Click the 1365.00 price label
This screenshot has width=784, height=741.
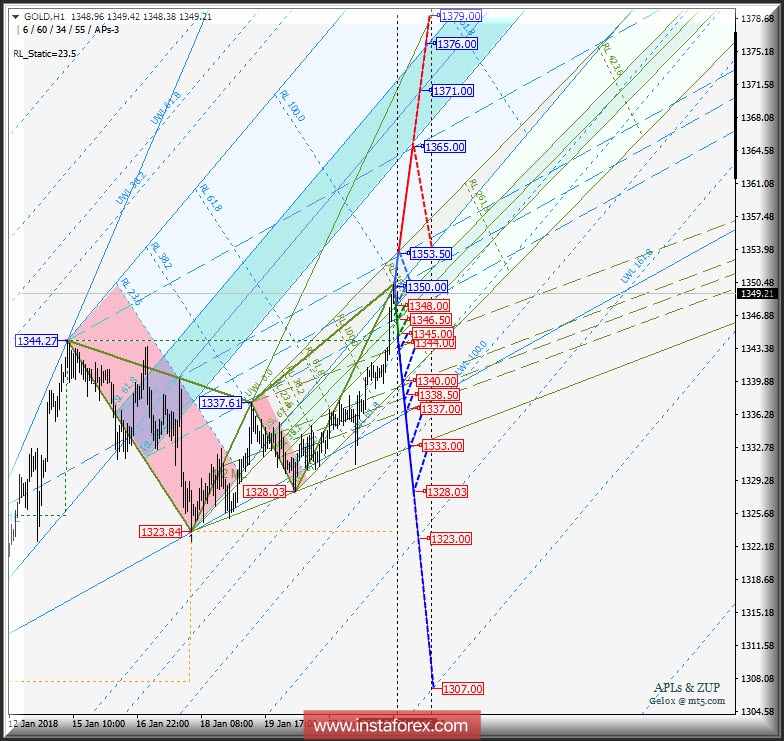444,147
